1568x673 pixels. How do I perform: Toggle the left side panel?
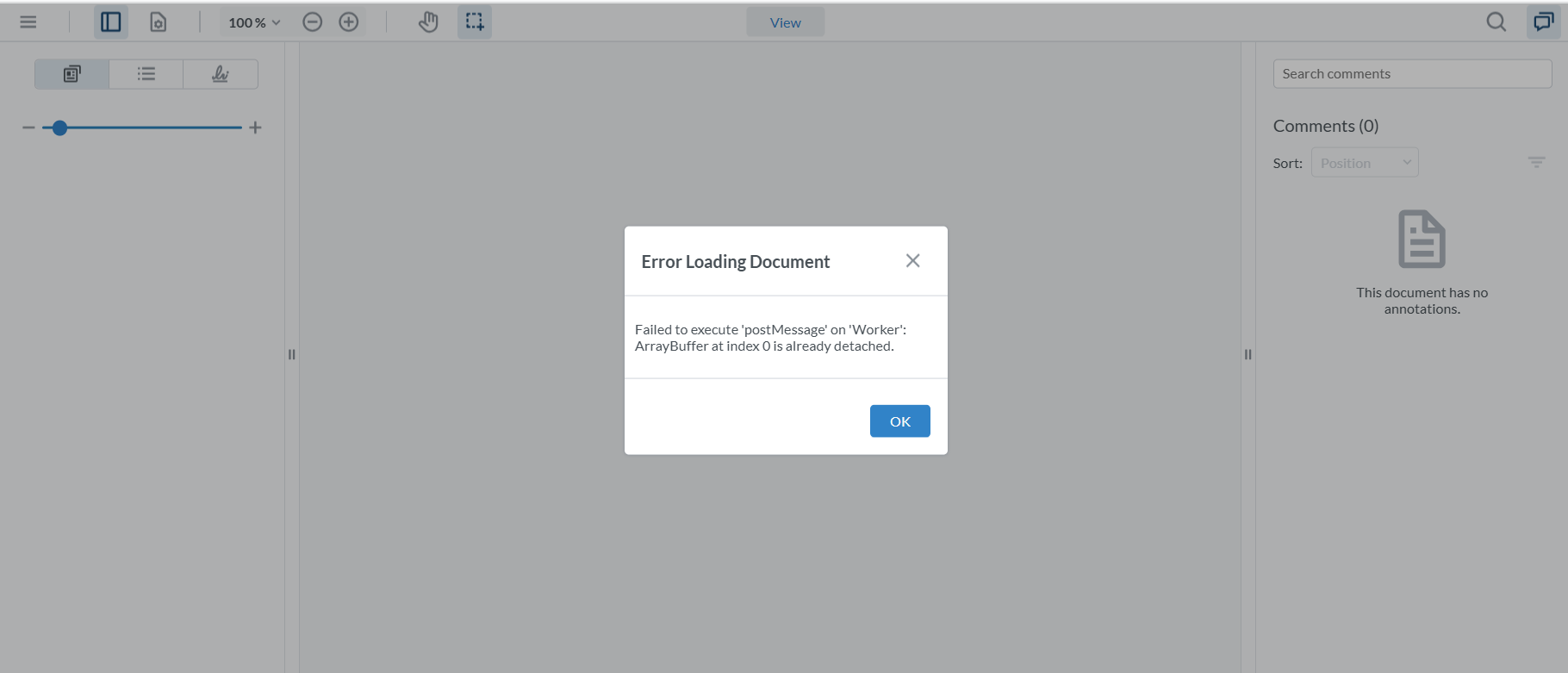(110, 22)
